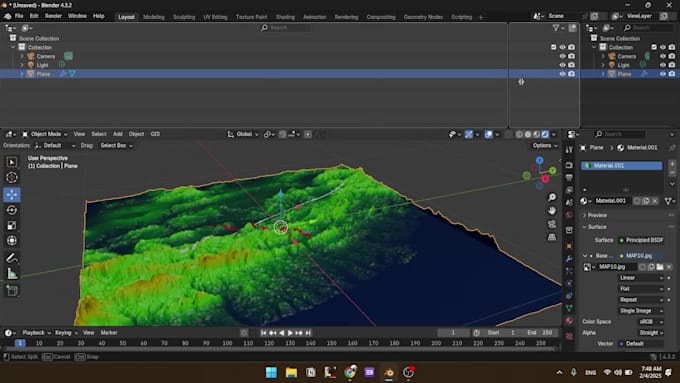Switch perspective/orthographic grid icon in viewport

click(x=552, y=237)
